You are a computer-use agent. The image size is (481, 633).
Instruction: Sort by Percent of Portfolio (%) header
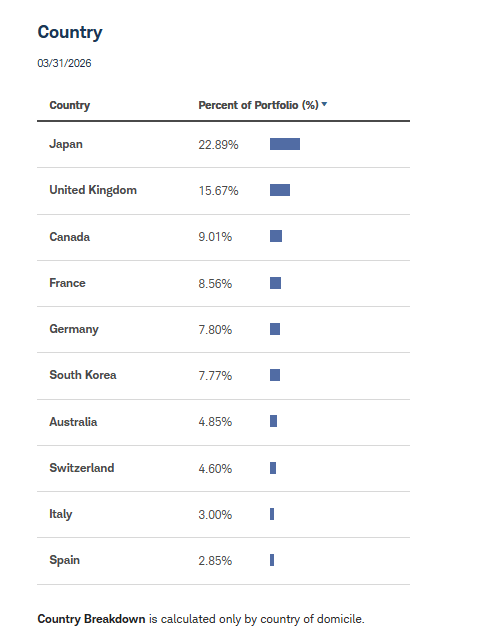tap(258, 105)
